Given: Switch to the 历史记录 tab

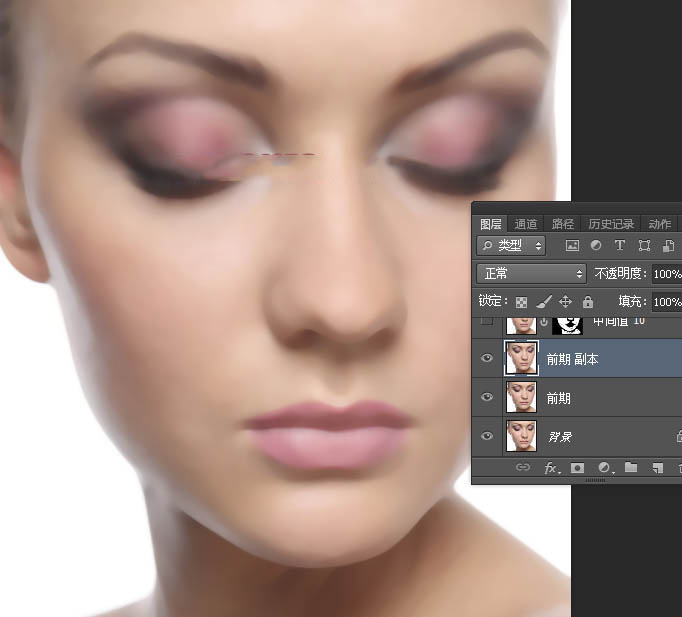Looking at the screenshot, I should (x=610, y=224).
